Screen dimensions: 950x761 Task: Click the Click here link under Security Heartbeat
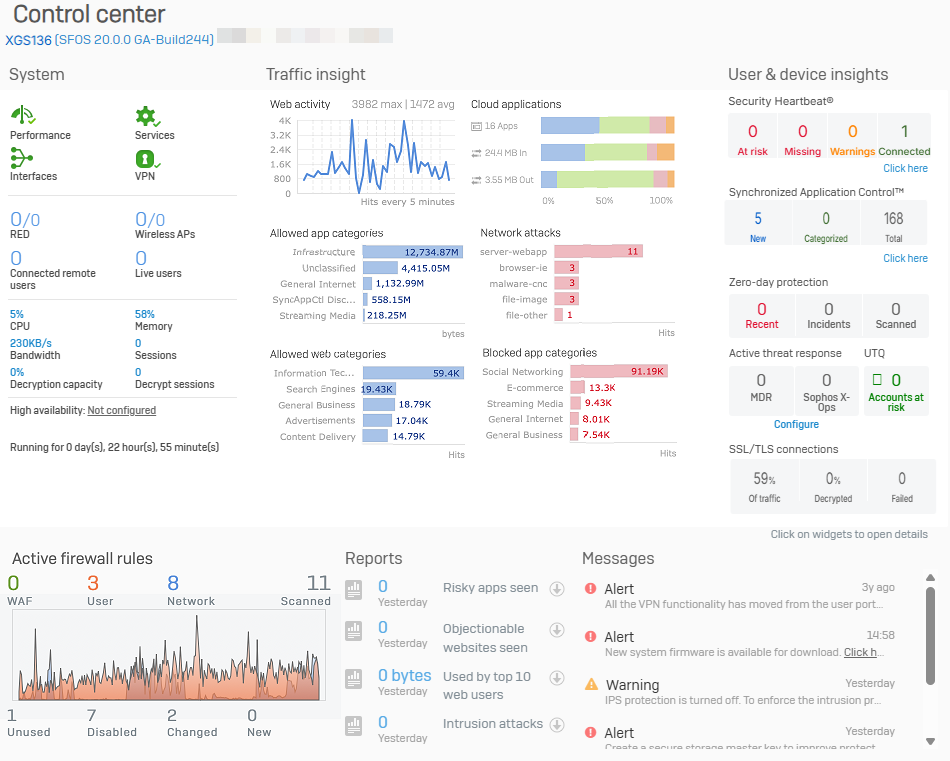point(905,168)
